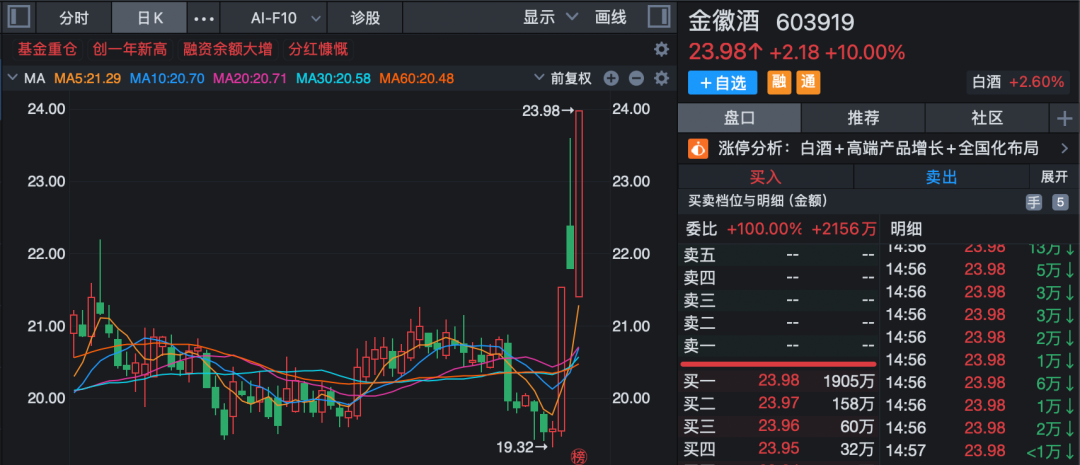Click 1905万 bid-one amount
This screenshot has height=465, width=1080.
pos(849,381)
